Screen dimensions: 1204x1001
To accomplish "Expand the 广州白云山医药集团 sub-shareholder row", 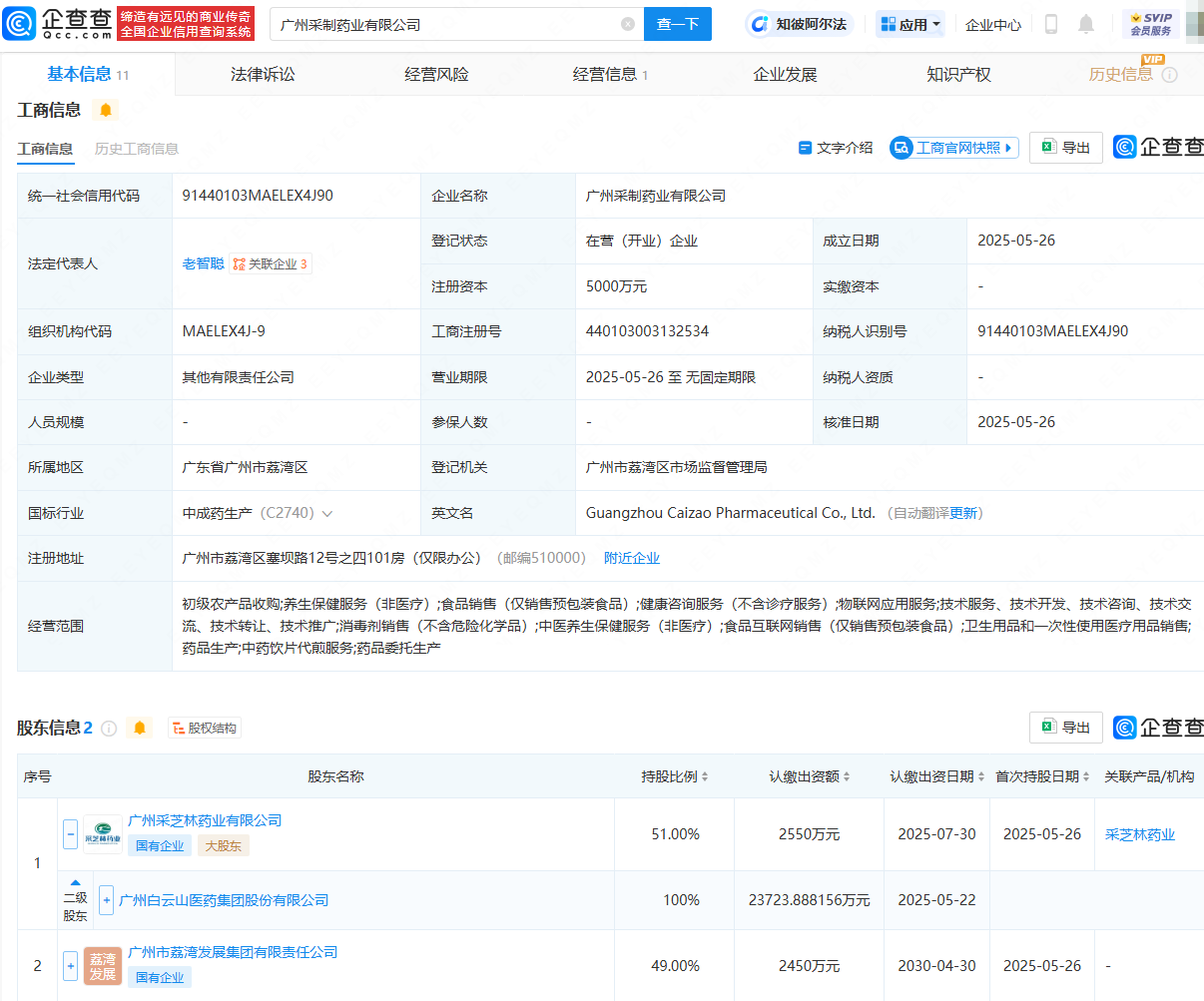I will click(106, 899).
